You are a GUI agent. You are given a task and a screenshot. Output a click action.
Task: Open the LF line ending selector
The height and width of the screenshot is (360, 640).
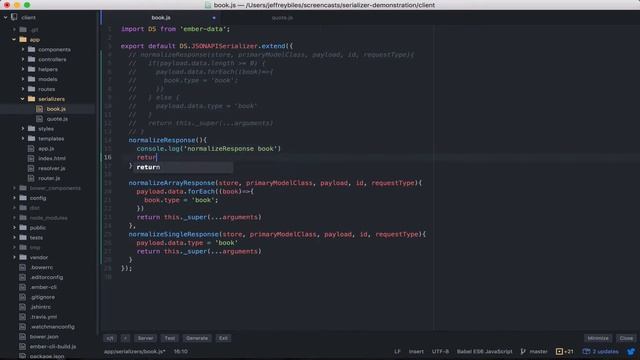397,351
